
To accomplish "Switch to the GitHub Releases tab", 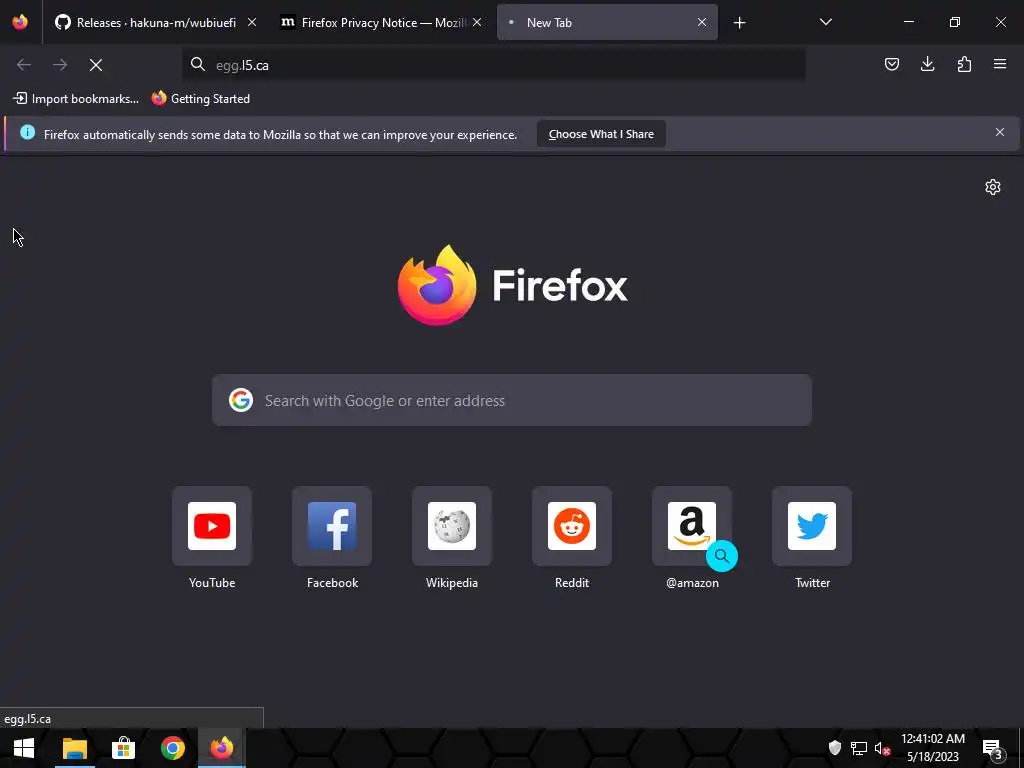I will click(x=155, y=22).
